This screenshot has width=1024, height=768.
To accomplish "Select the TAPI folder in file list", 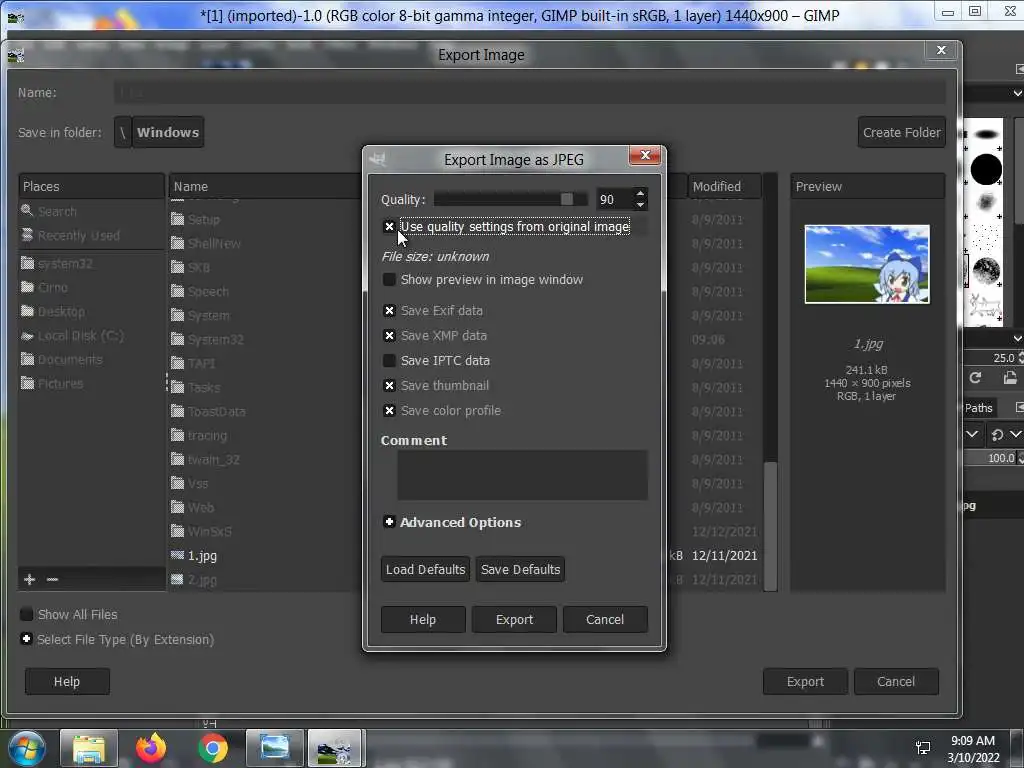I will [x=201, y=364].
